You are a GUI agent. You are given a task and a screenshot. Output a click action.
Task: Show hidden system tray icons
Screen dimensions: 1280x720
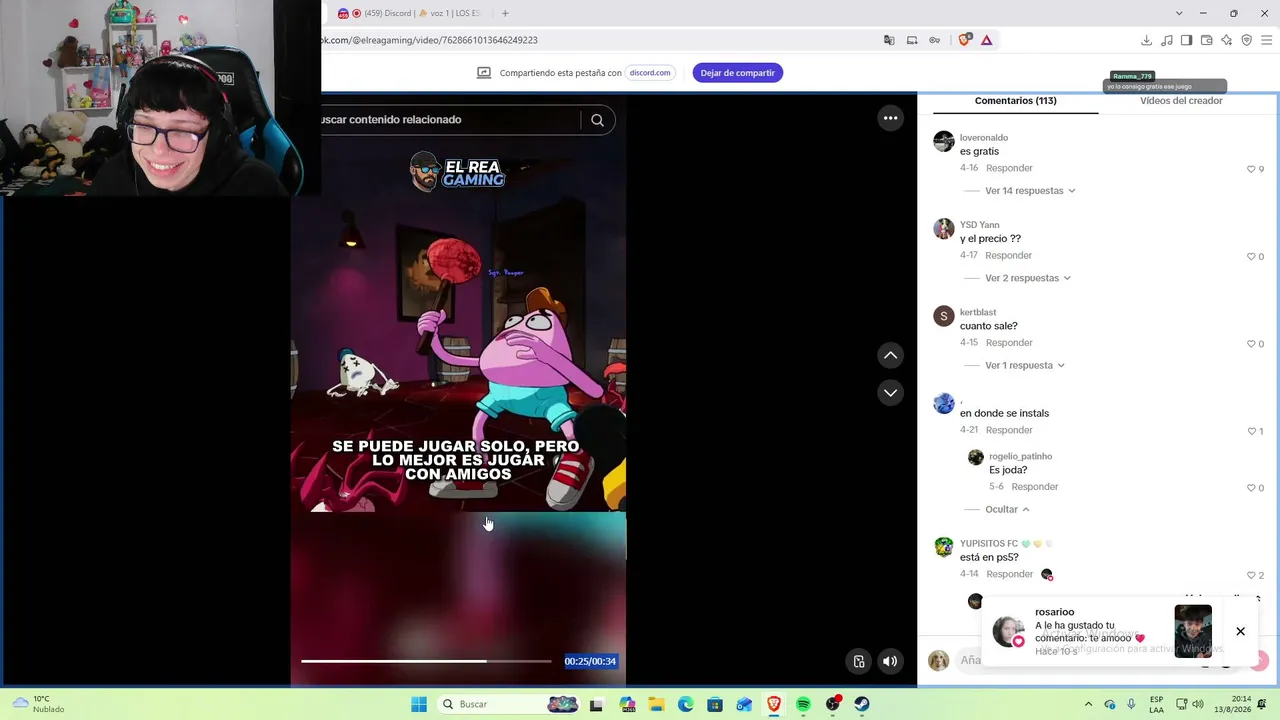click(1089, 704)
